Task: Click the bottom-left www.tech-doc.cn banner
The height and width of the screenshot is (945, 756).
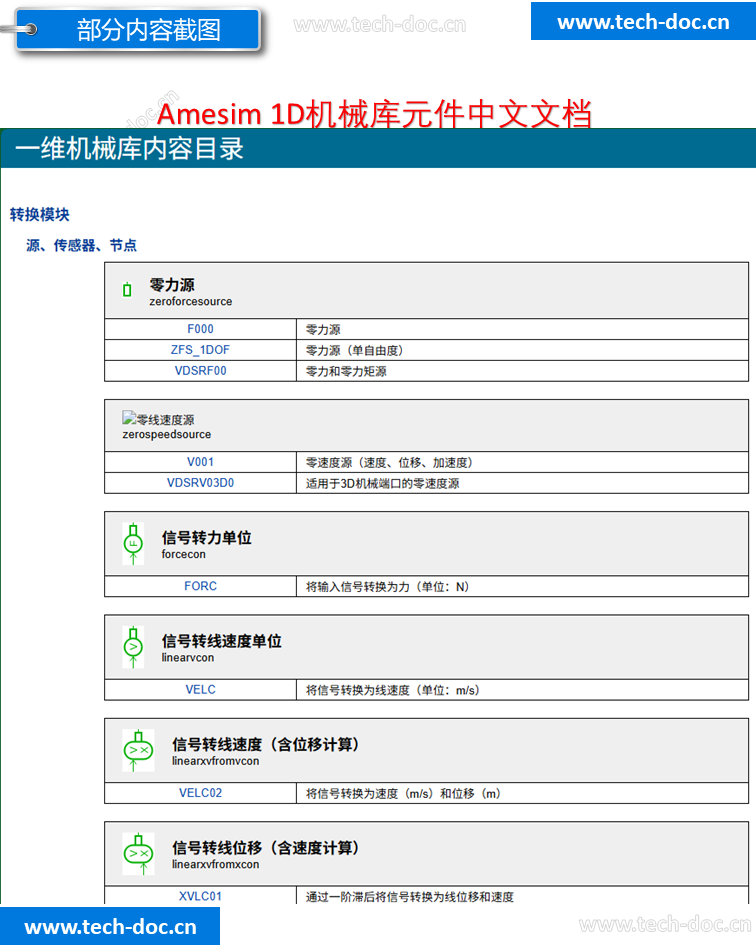Action: [x=110, y=926]
